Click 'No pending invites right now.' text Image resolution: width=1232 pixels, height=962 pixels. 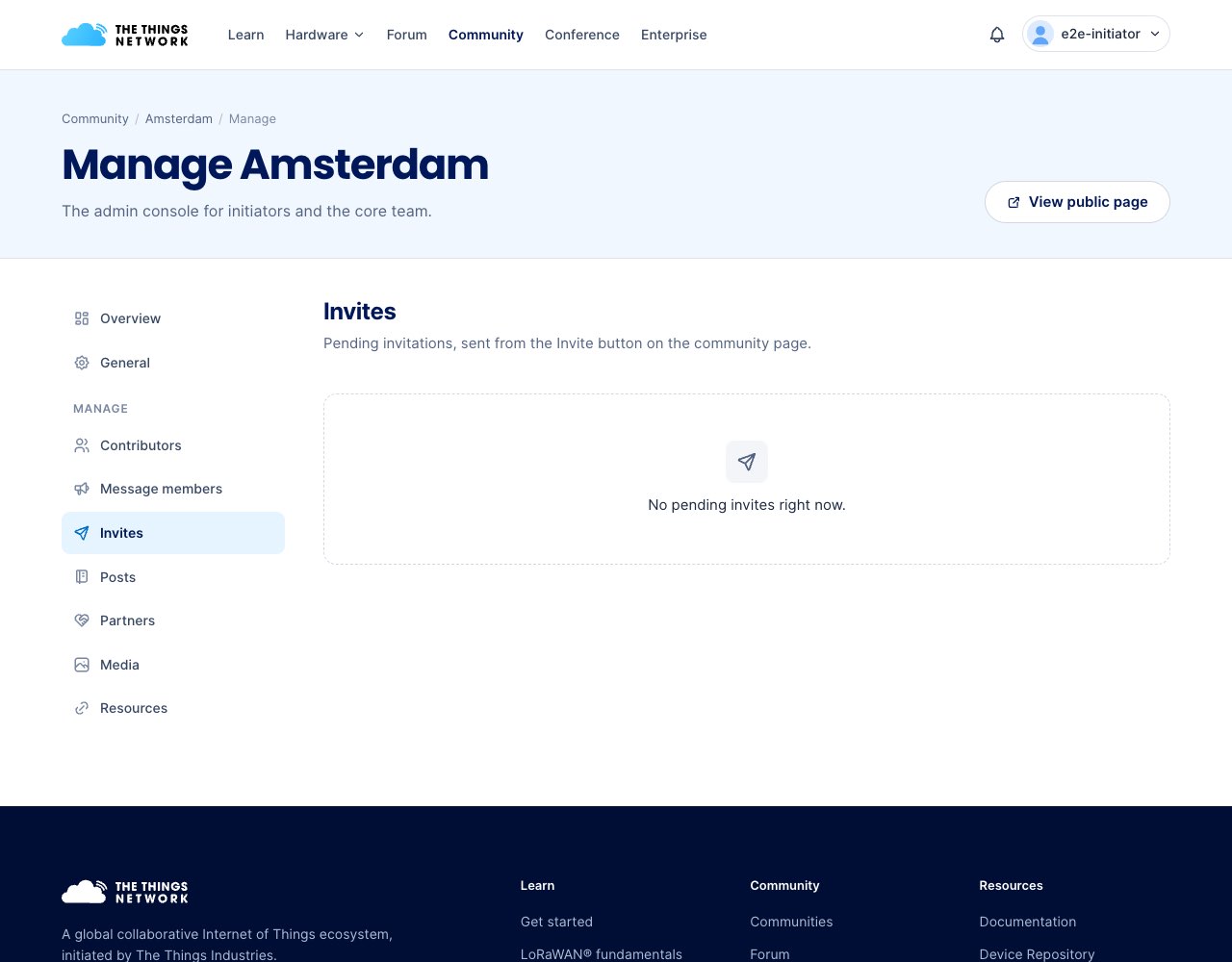[747, 505]
